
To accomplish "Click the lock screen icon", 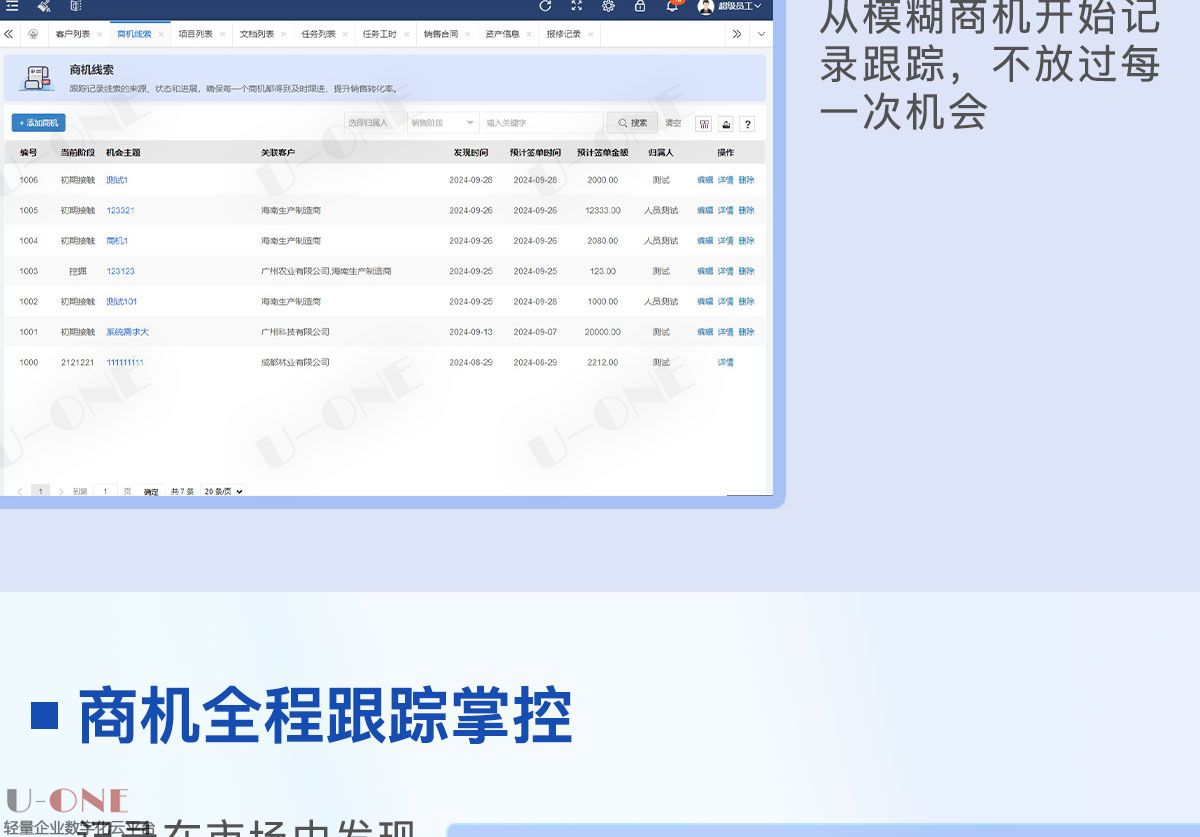I will click(640, 6).
